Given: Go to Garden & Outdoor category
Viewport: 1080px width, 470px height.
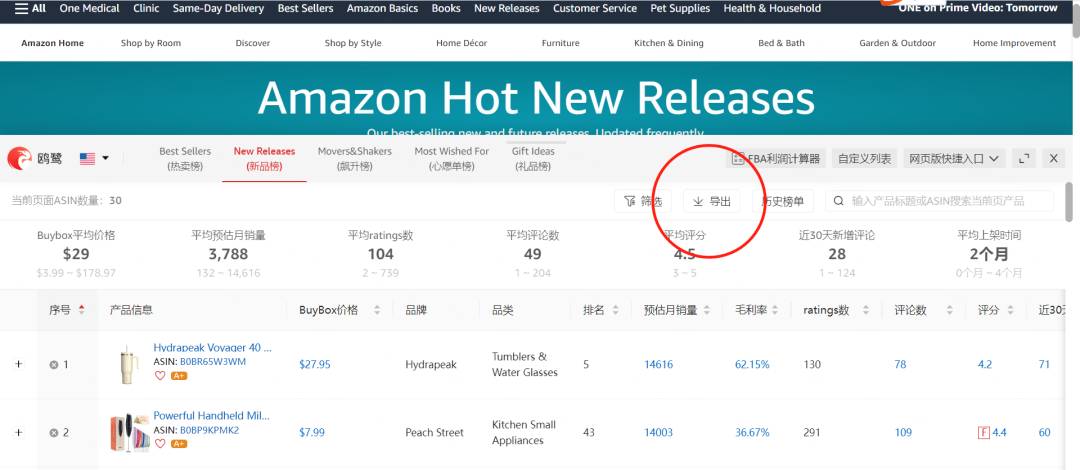Looking at the screenshot, I should point(897,43).
